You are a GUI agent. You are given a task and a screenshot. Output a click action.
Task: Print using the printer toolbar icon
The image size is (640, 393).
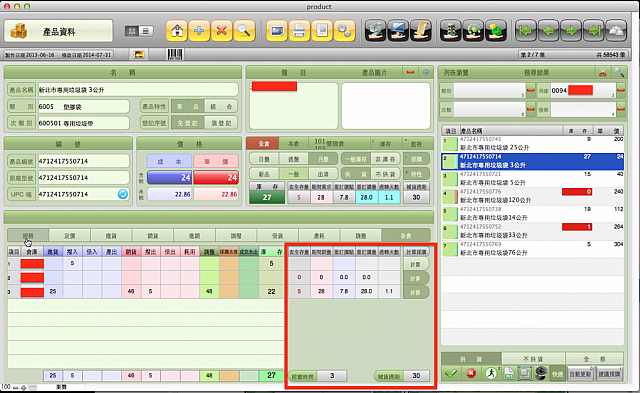299,31
